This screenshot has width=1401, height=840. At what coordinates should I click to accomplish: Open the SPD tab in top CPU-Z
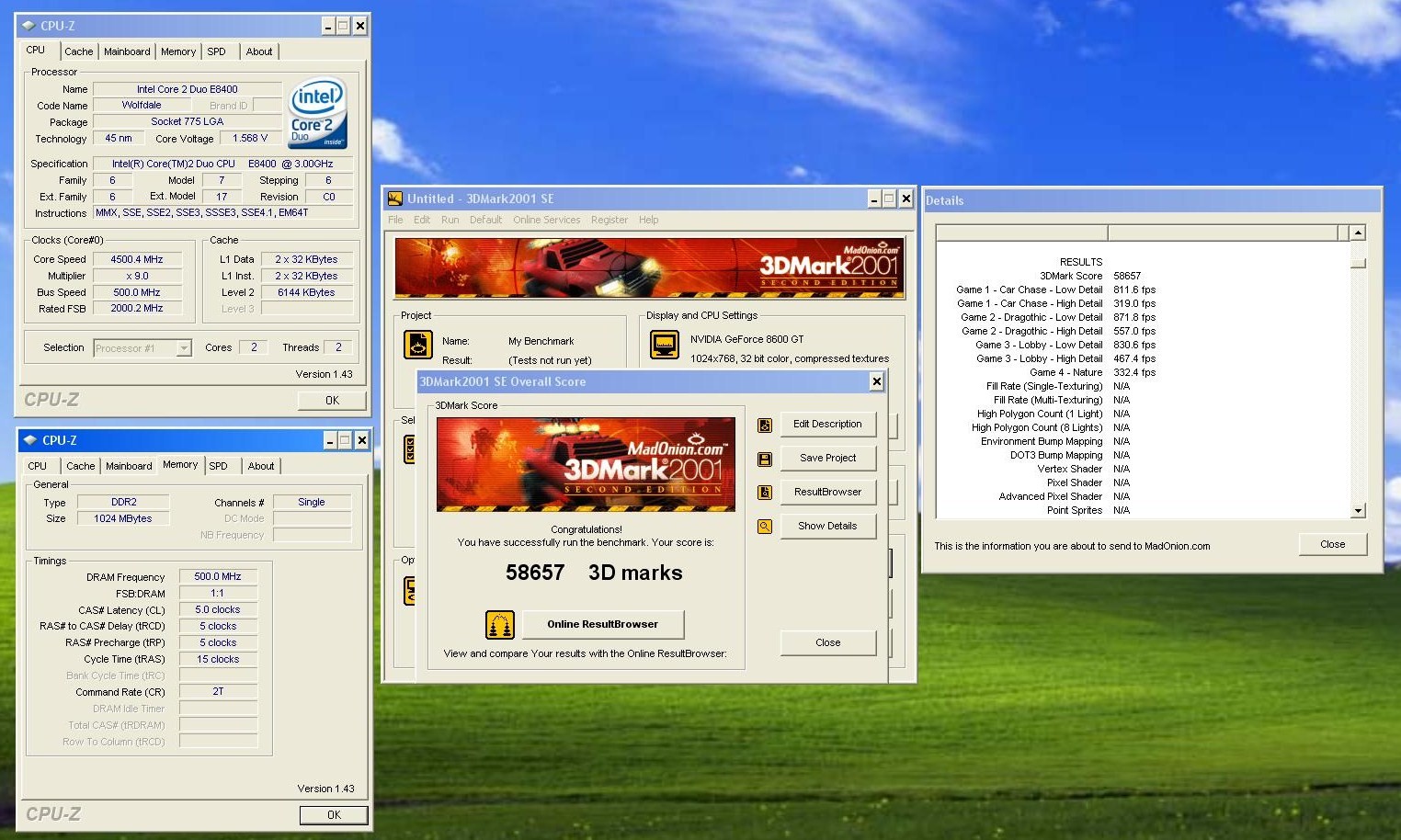[217, 52]
